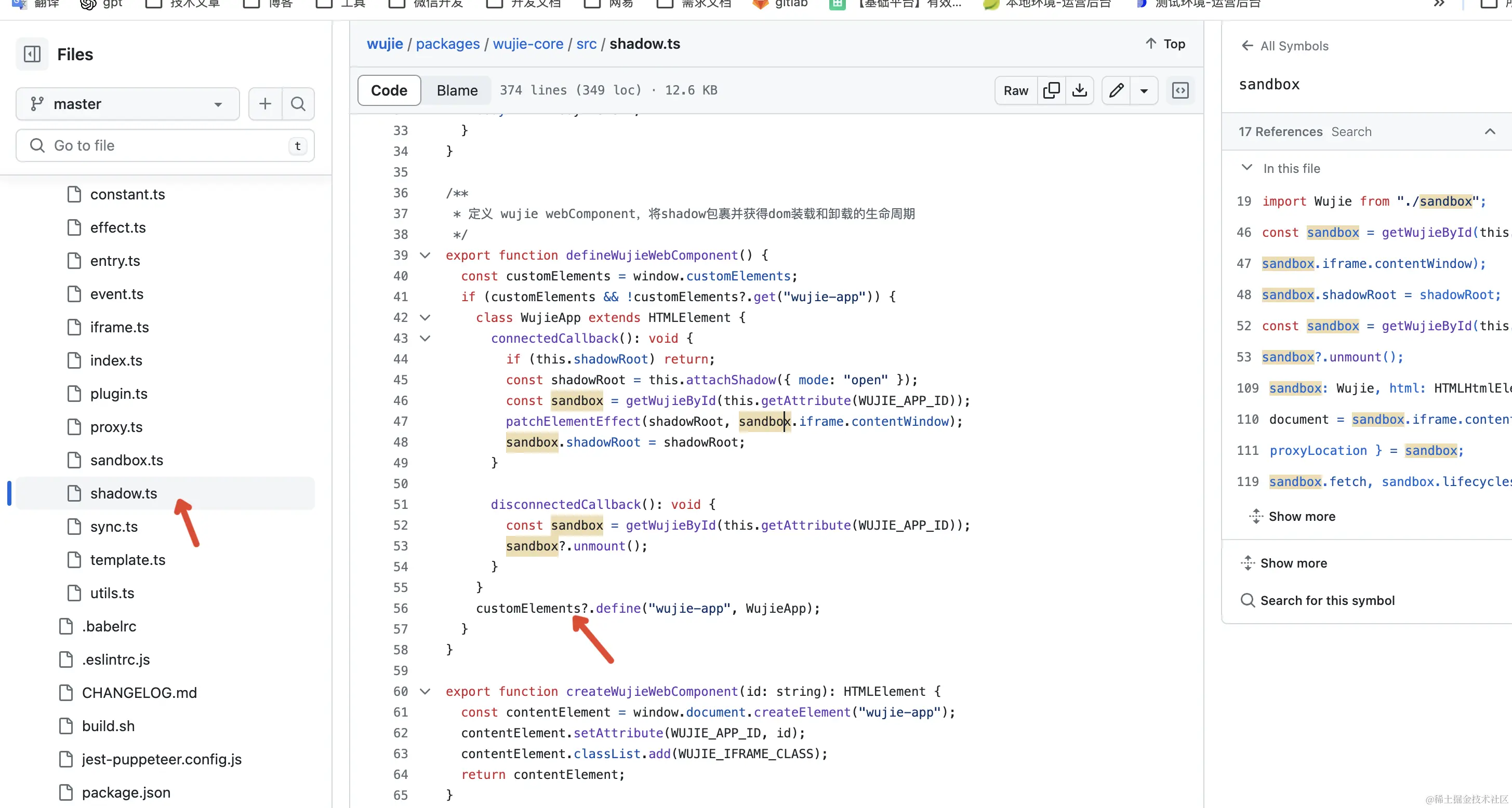Collapse the In this file group

click(x=1246, y=168)
